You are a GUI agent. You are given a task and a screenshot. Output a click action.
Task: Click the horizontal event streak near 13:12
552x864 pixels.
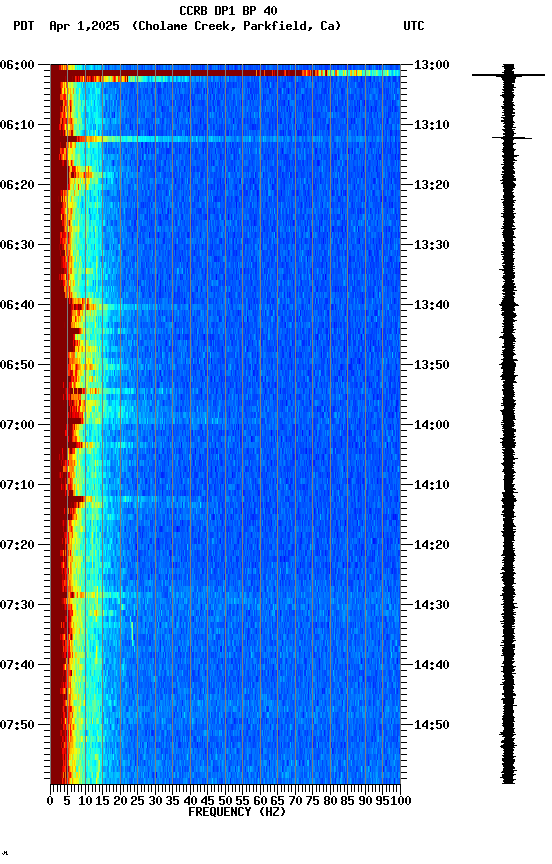pos(225,139)
